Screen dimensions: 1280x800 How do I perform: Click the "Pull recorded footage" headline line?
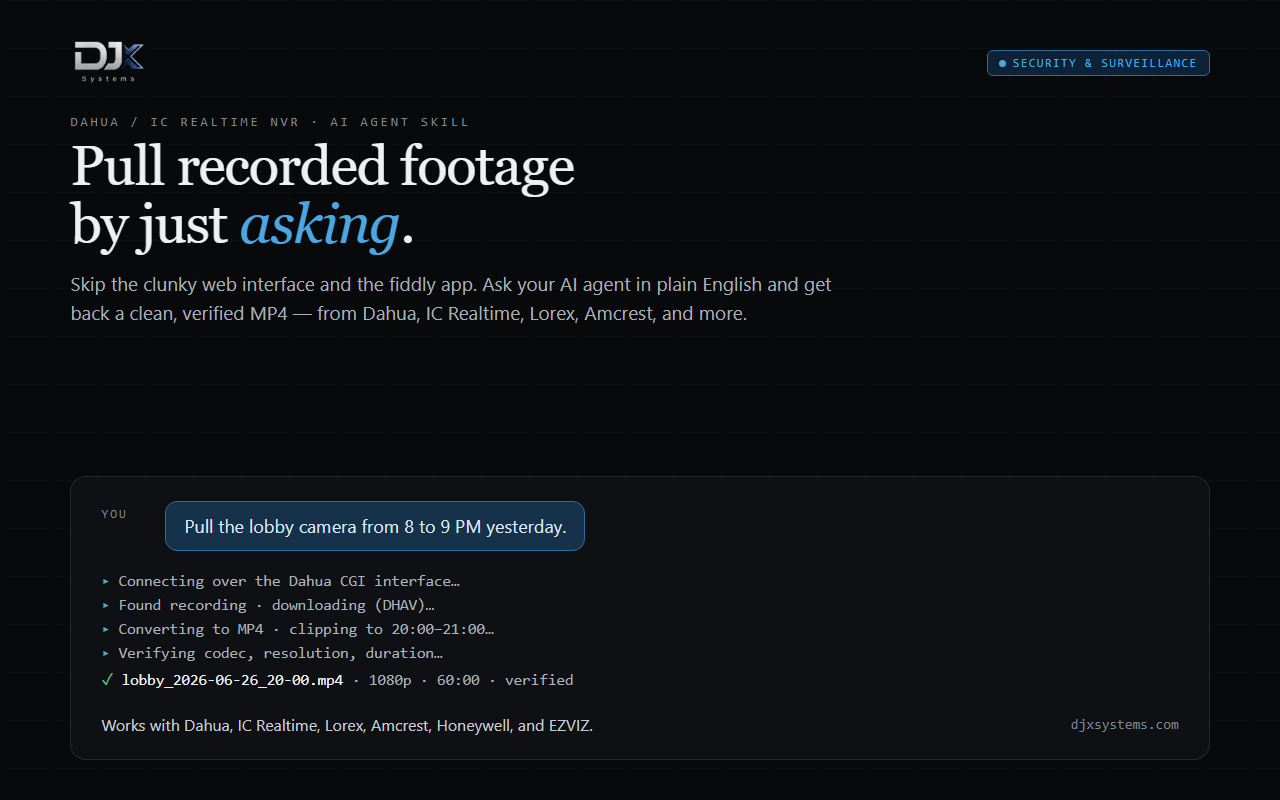[322, 166]
